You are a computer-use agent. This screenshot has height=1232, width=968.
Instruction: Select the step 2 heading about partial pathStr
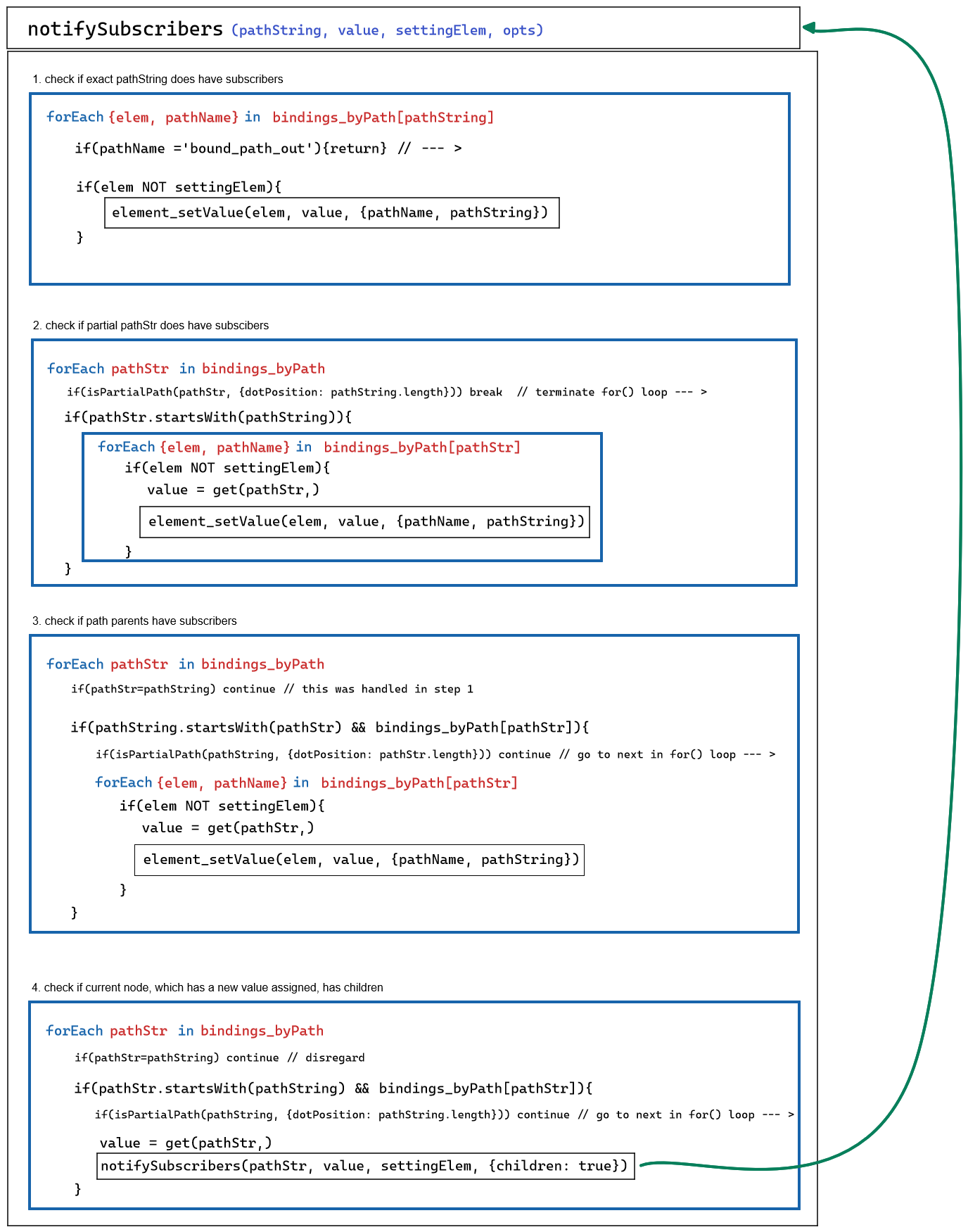click(x=151, y=326)
